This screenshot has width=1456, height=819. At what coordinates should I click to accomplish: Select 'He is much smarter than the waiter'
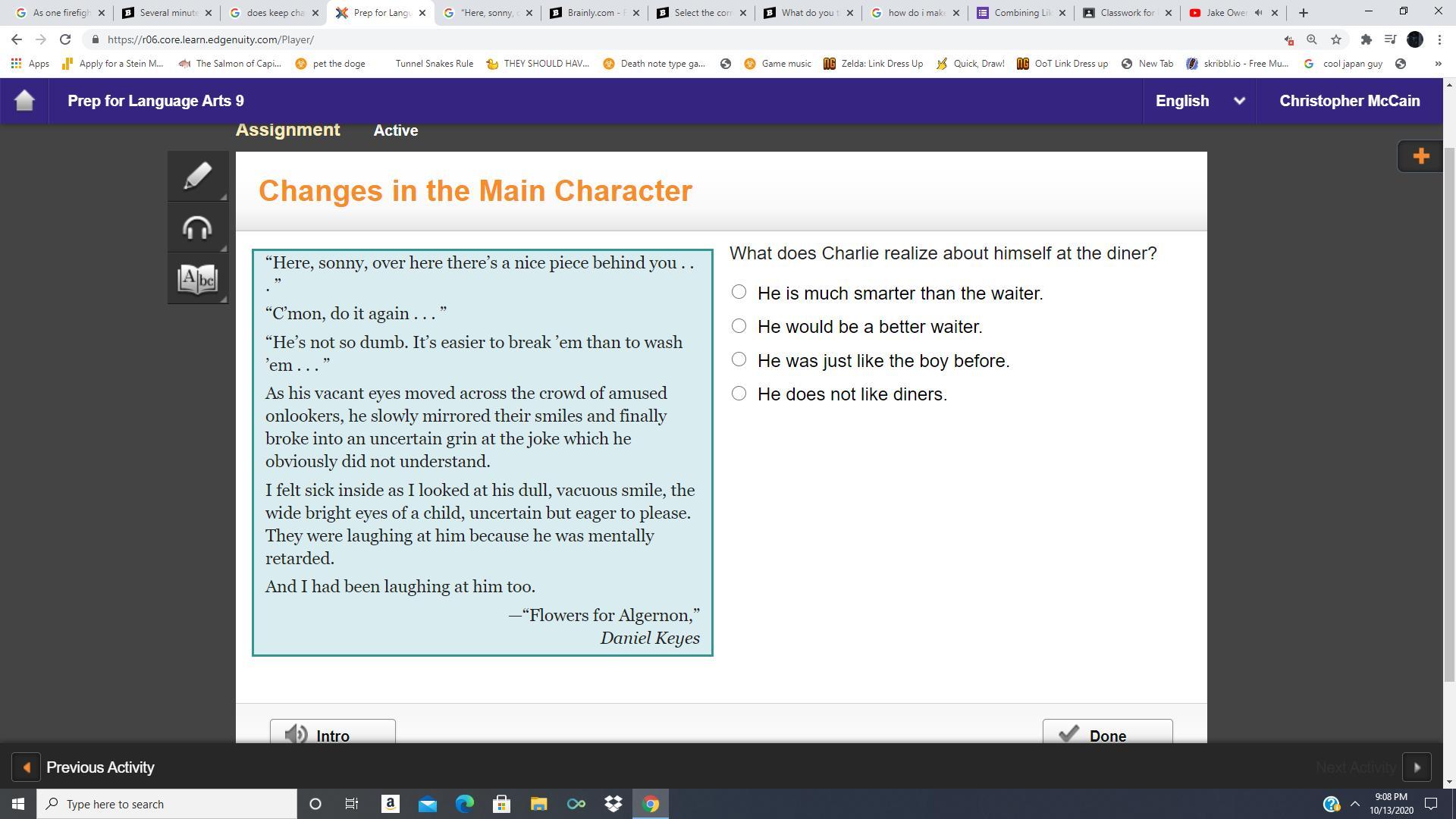[x=739, y=292]
